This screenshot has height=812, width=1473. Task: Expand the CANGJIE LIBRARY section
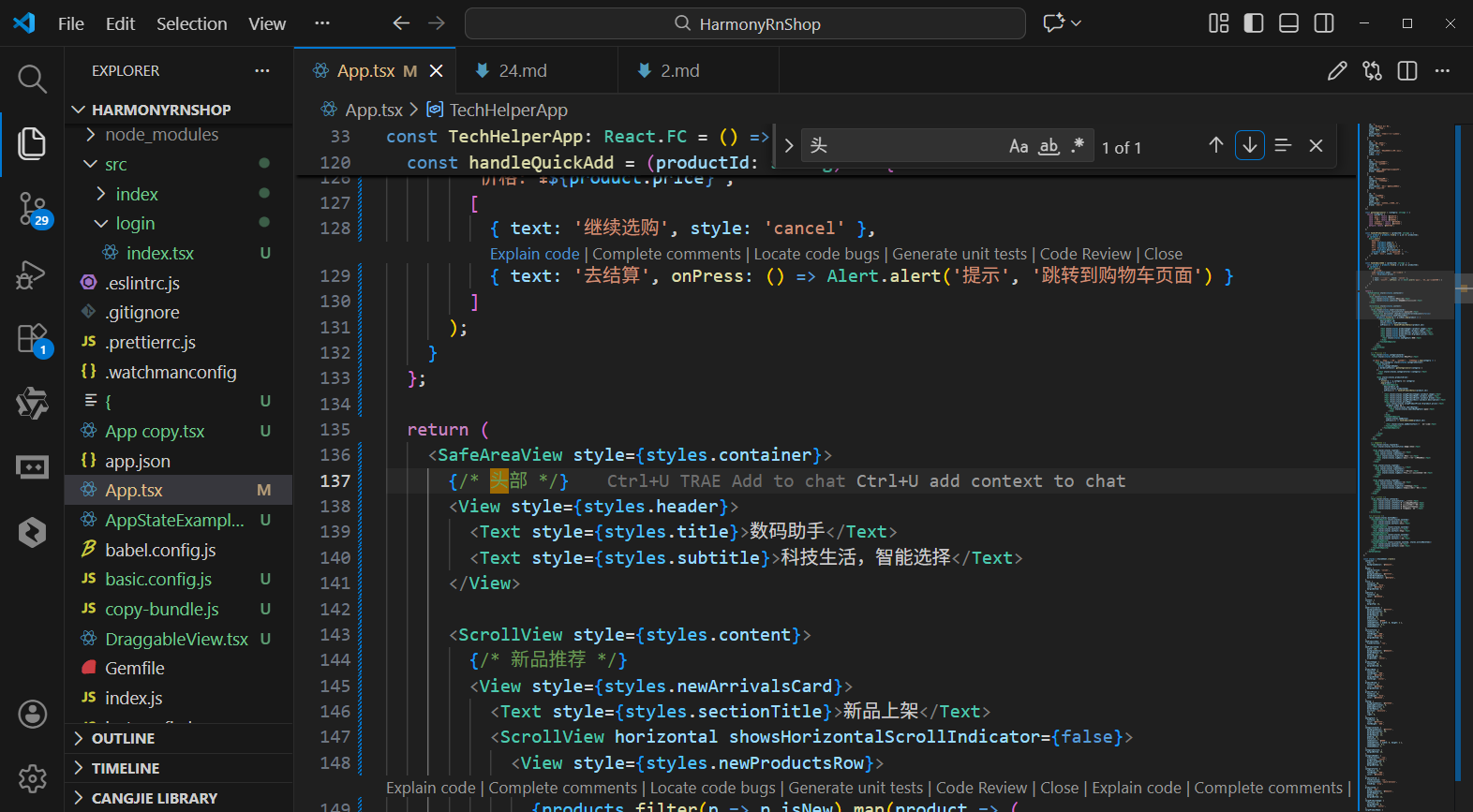point(178,798)
